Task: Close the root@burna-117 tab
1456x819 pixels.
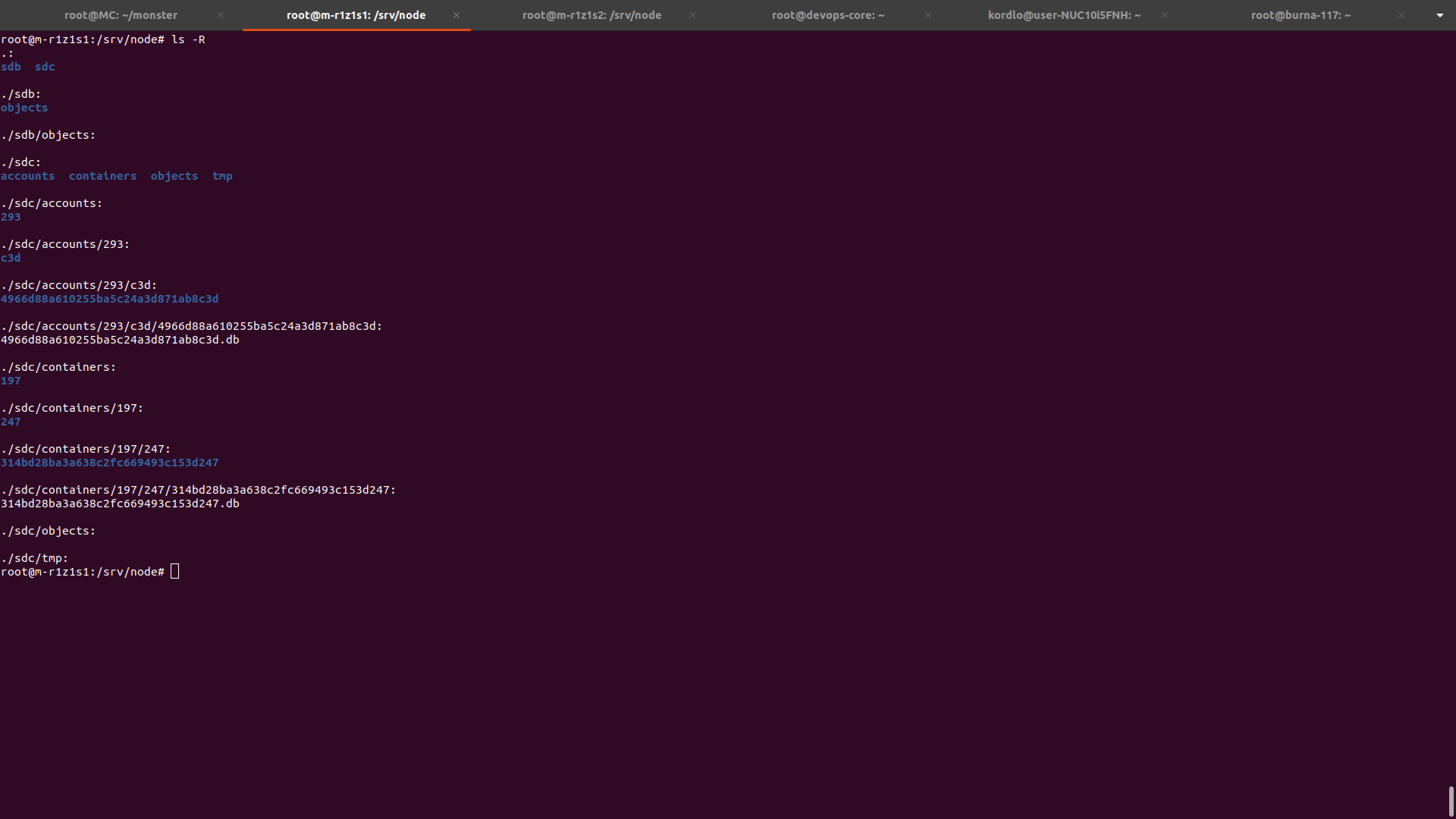Action: pos(1401,15)
